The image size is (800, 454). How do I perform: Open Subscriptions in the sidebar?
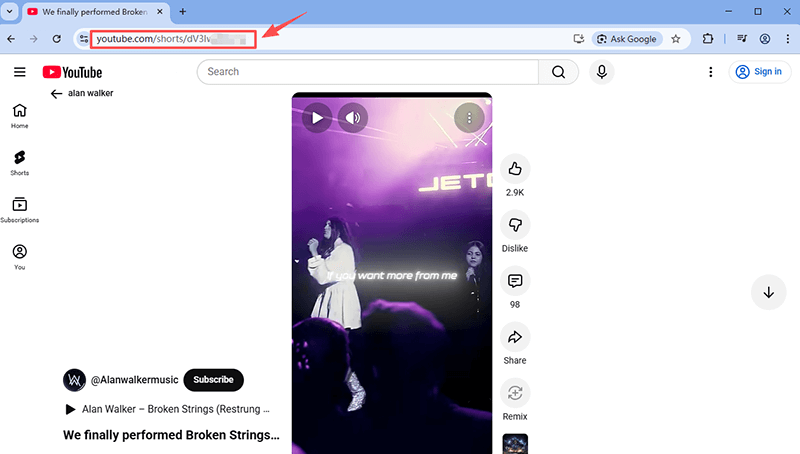[19, 210]
